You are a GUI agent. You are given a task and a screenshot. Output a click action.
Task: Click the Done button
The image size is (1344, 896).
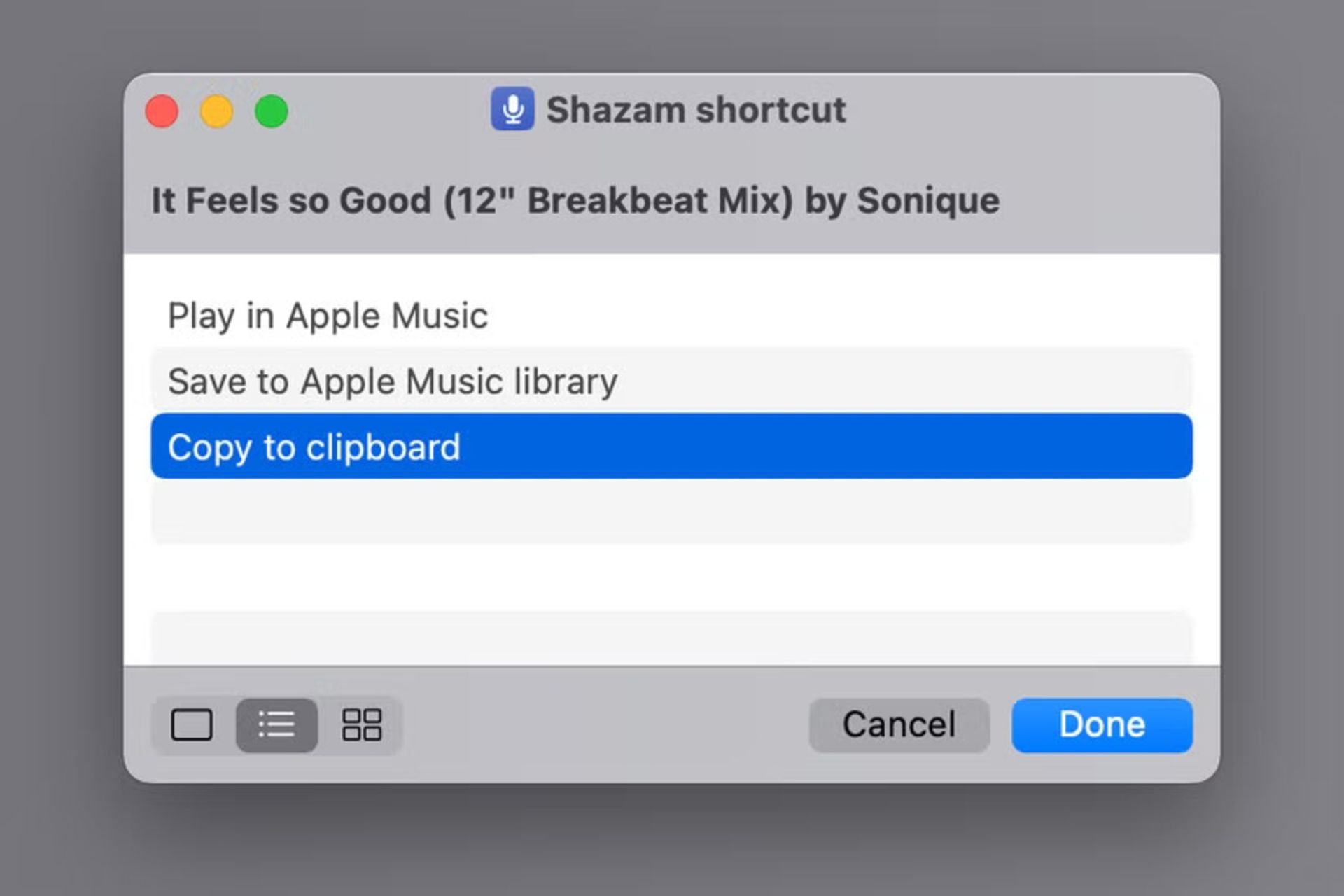(x=1100, y=724)
